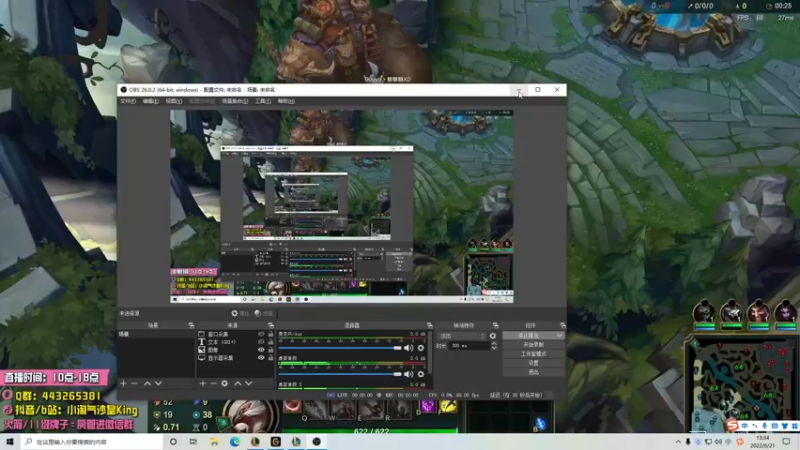
Task: Click 开始录制 (Start Recording) button
Action: click(x=533, y=345)
